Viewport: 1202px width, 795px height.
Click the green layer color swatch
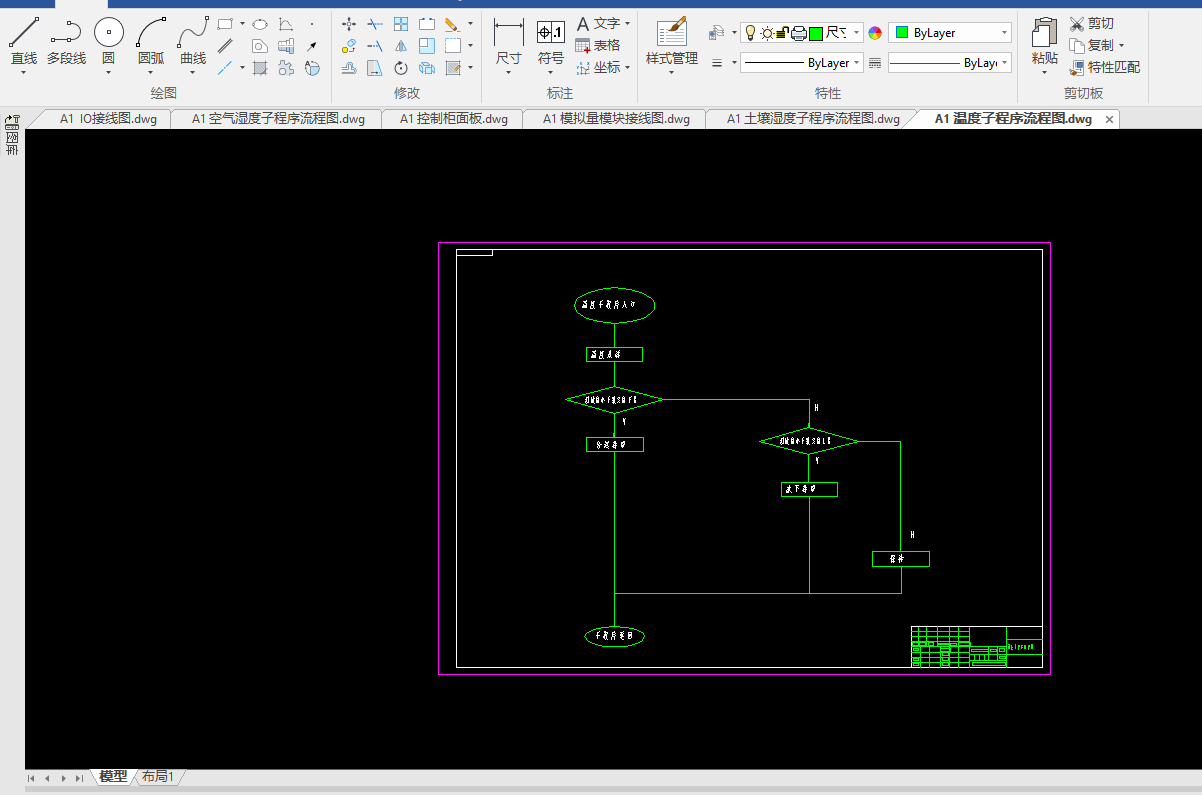(x=816, y=33)
